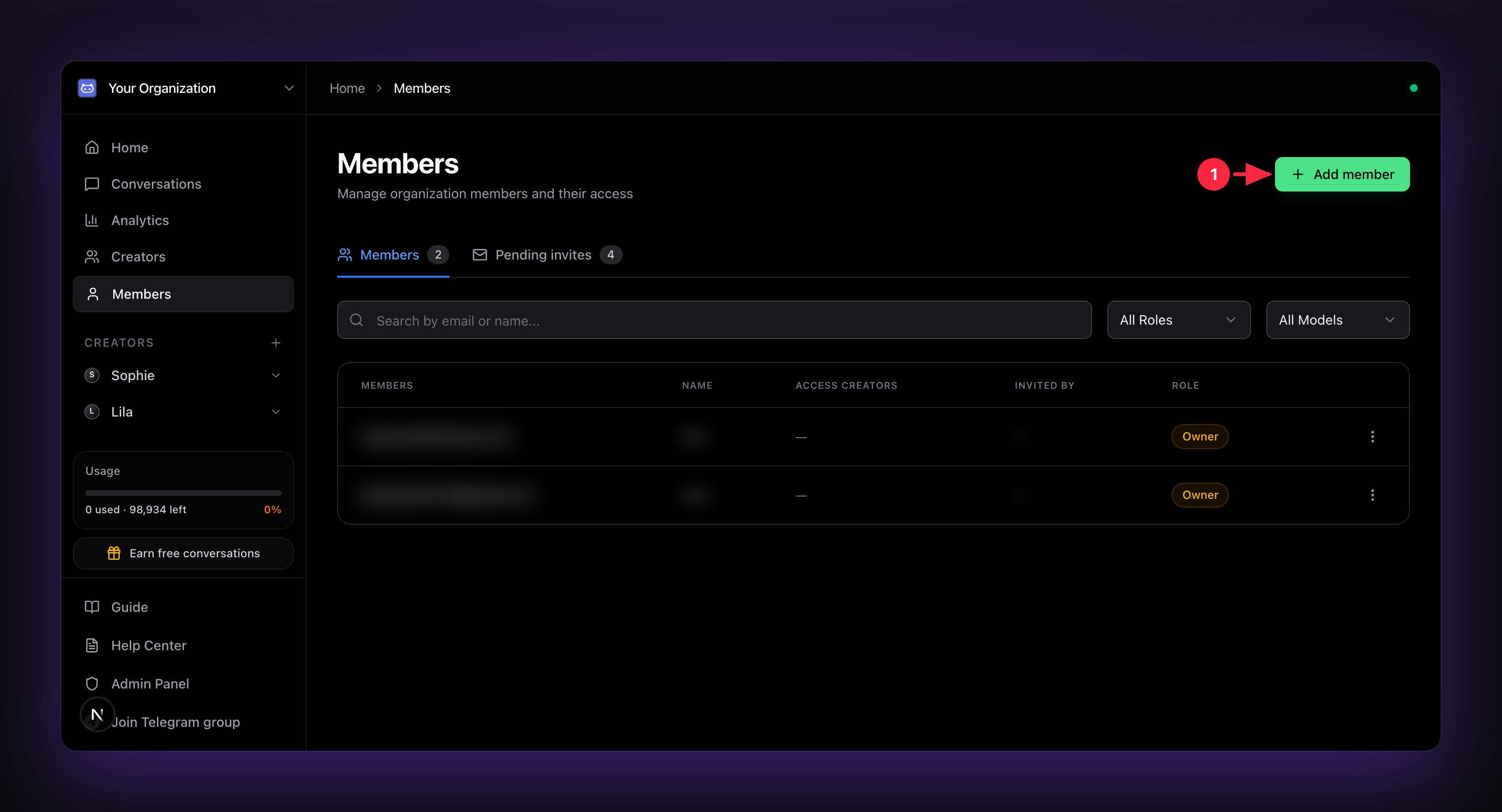This screenshot has width=1502, height=812.
Task: Click Lila's L avatar icon
Action: pyautogui.click(x=91, y=412)
